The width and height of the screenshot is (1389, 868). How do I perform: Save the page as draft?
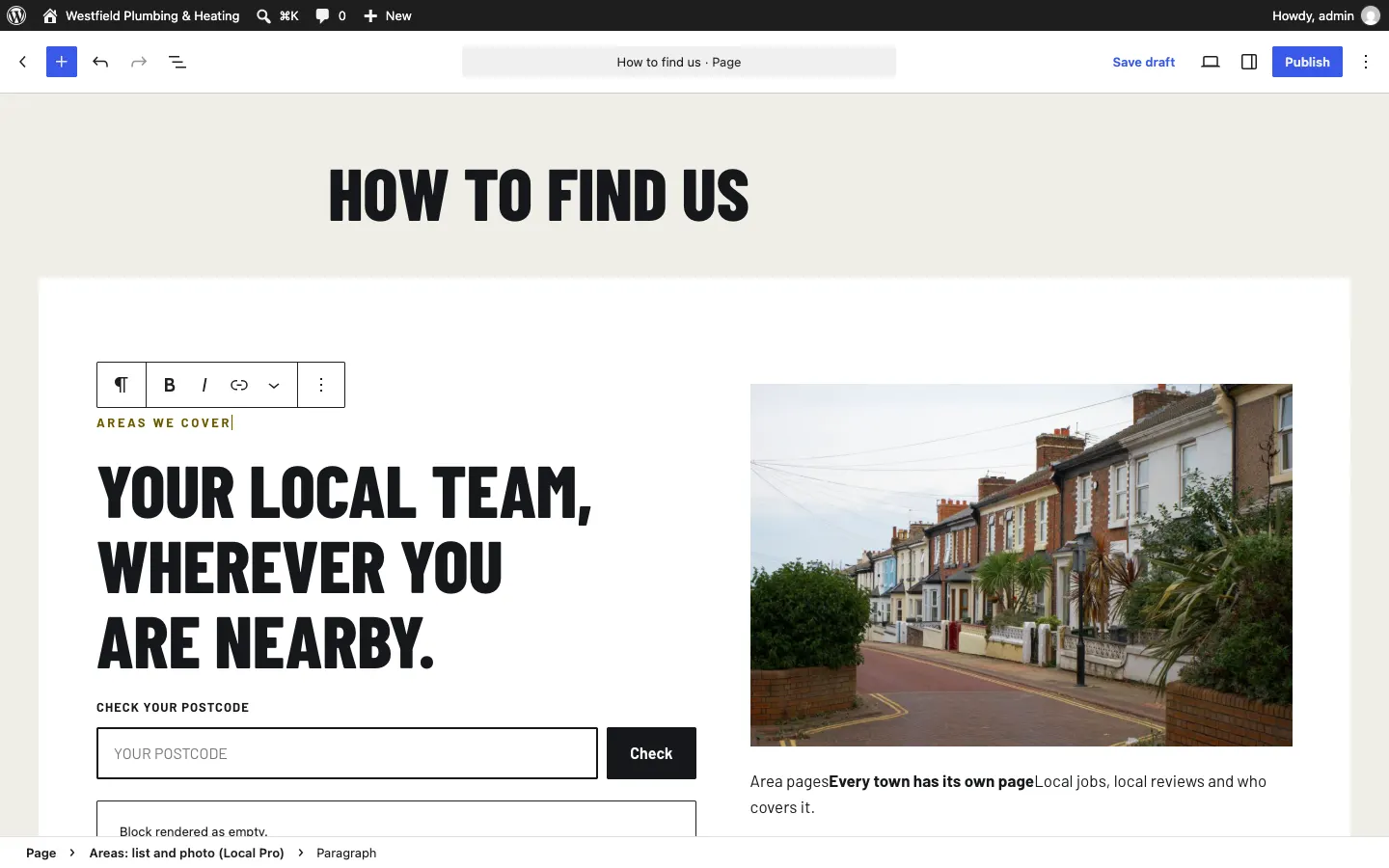click(x=1144, y=62)
